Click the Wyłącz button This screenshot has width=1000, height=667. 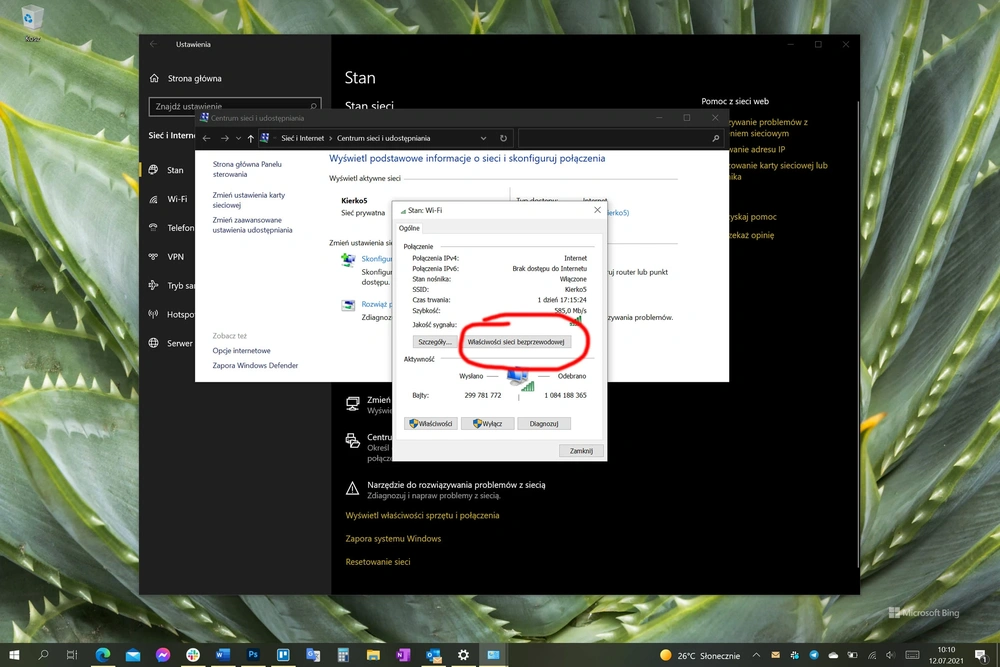click(487, 423)
